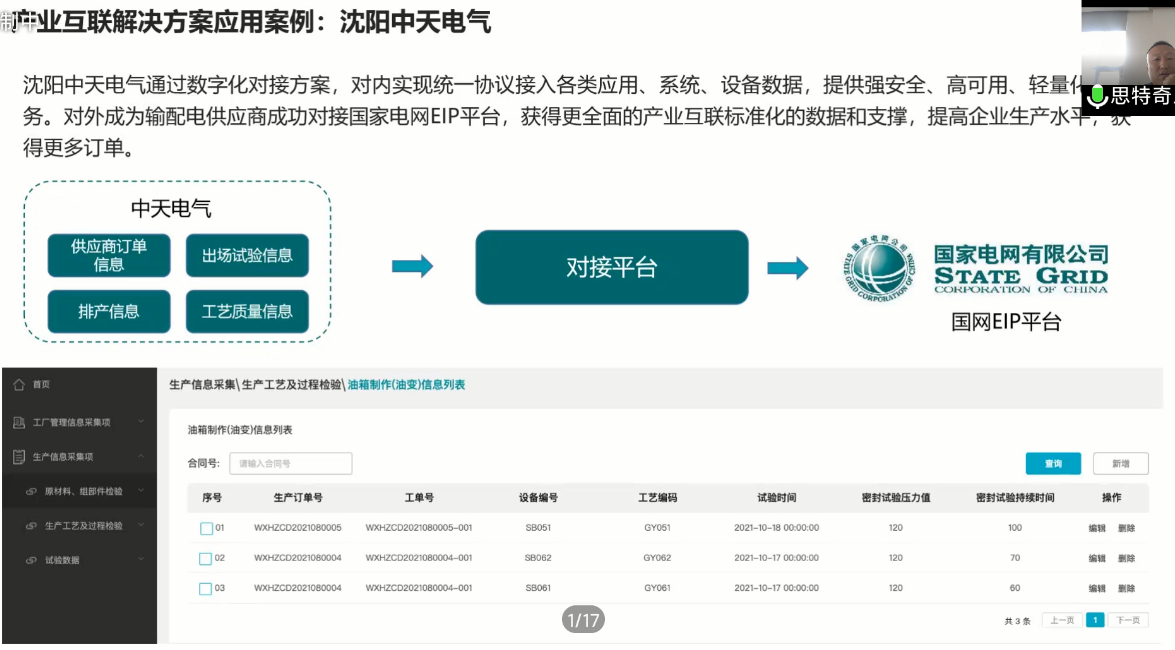Screen dimensions: 1175x650
Task: Collapse the 生产信息采集项 chevron
Action: (x=141, y=456)
